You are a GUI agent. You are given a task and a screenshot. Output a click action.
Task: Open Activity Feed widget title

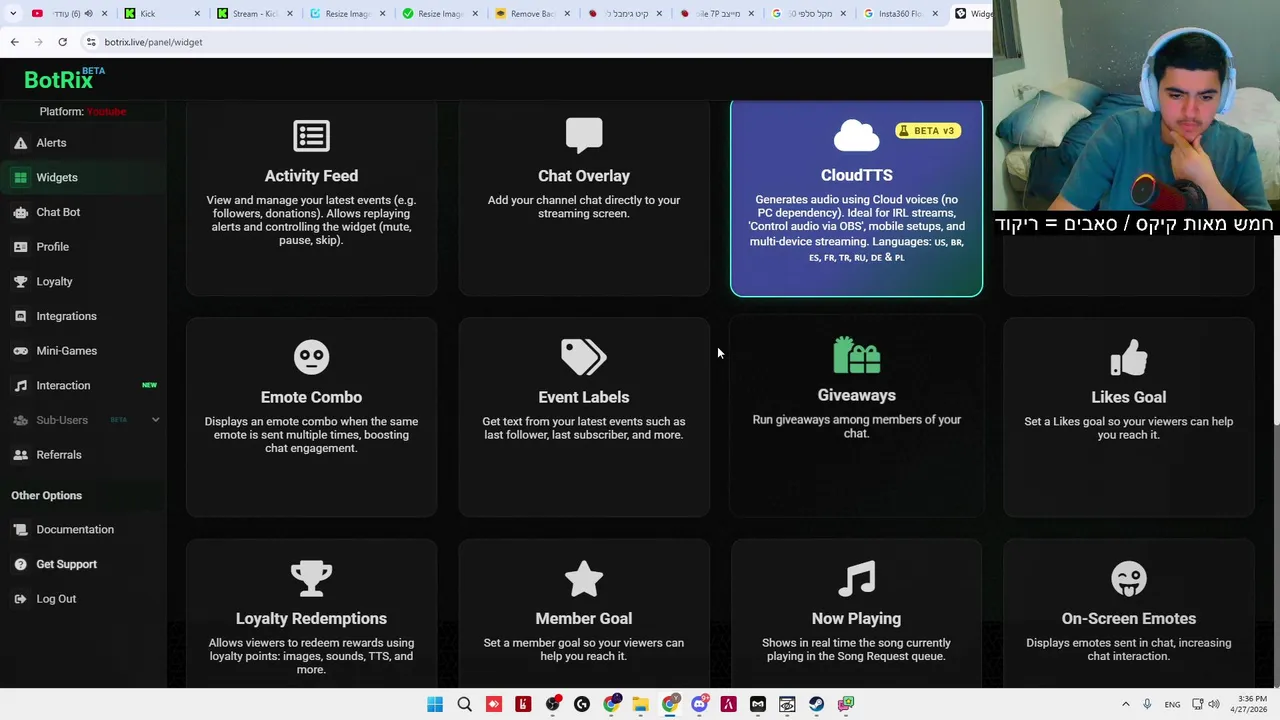(311, 176)
